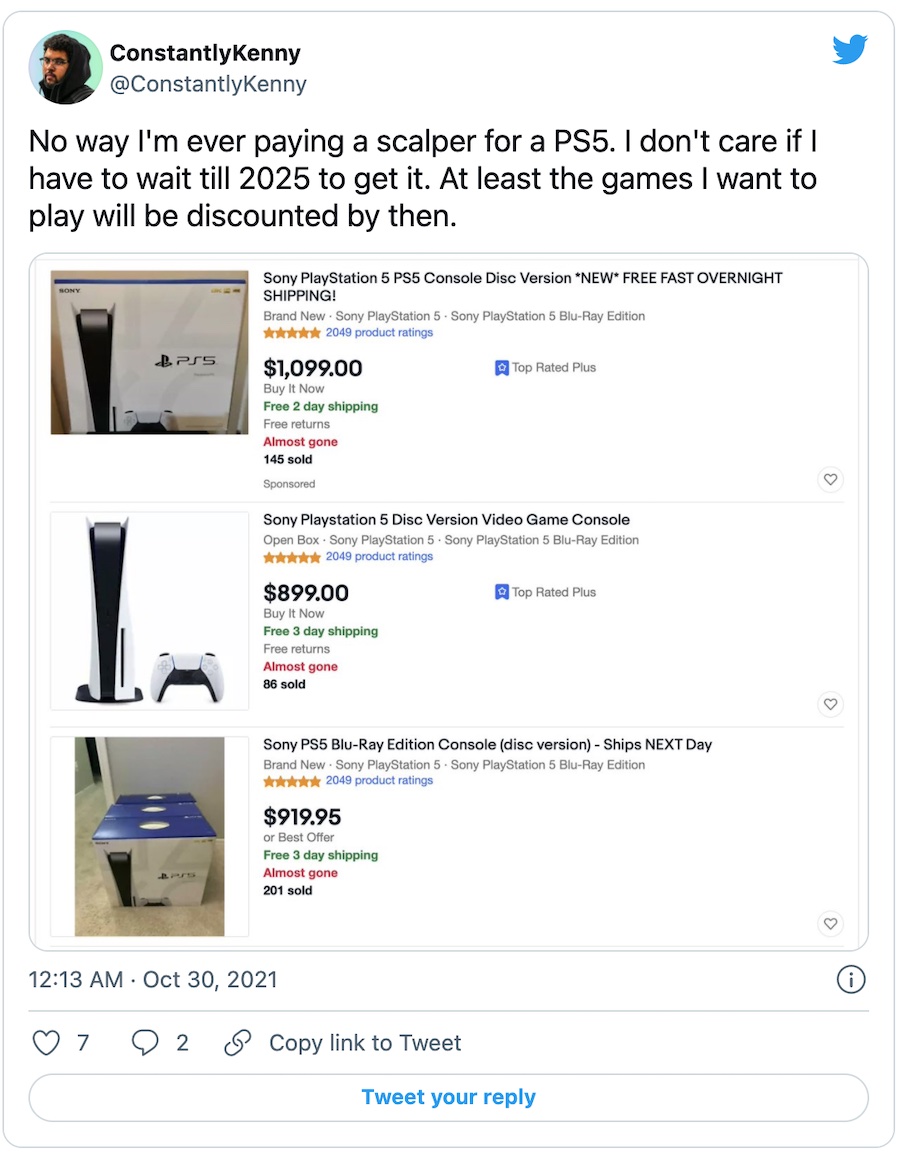Click the @ConstantlyKenny handle
Viewport: 900px width, 1157px height.
coord(208,84)
